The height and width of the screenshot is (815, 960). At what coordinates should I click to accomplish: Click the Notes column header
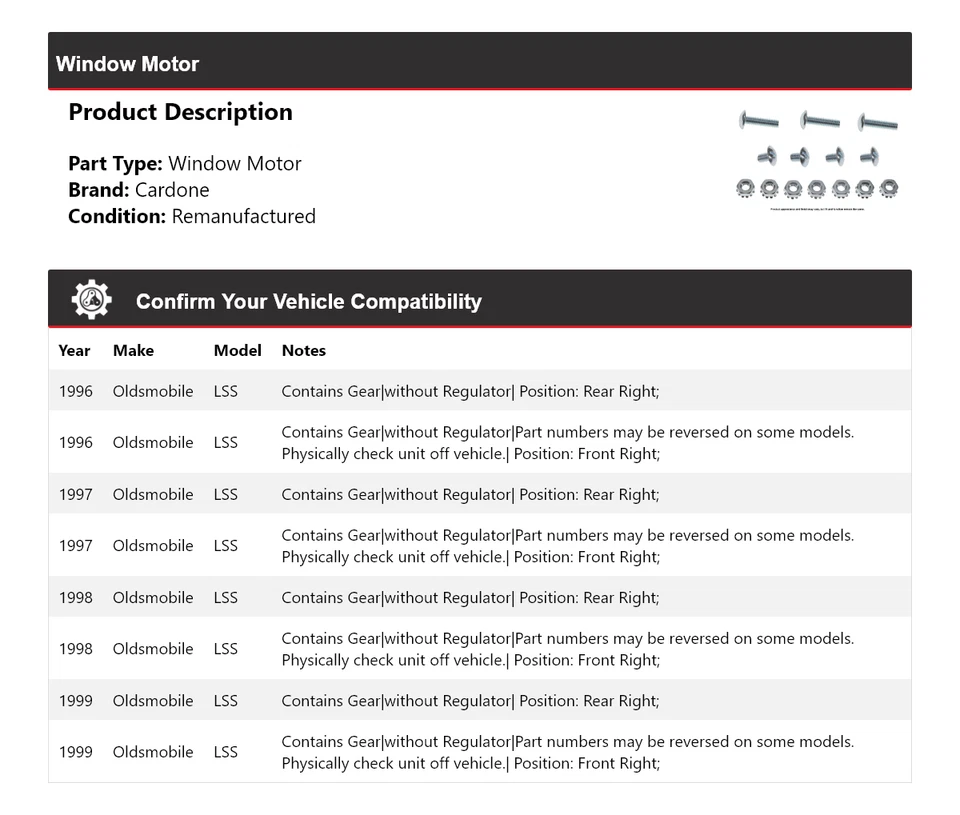click(303, 350)
